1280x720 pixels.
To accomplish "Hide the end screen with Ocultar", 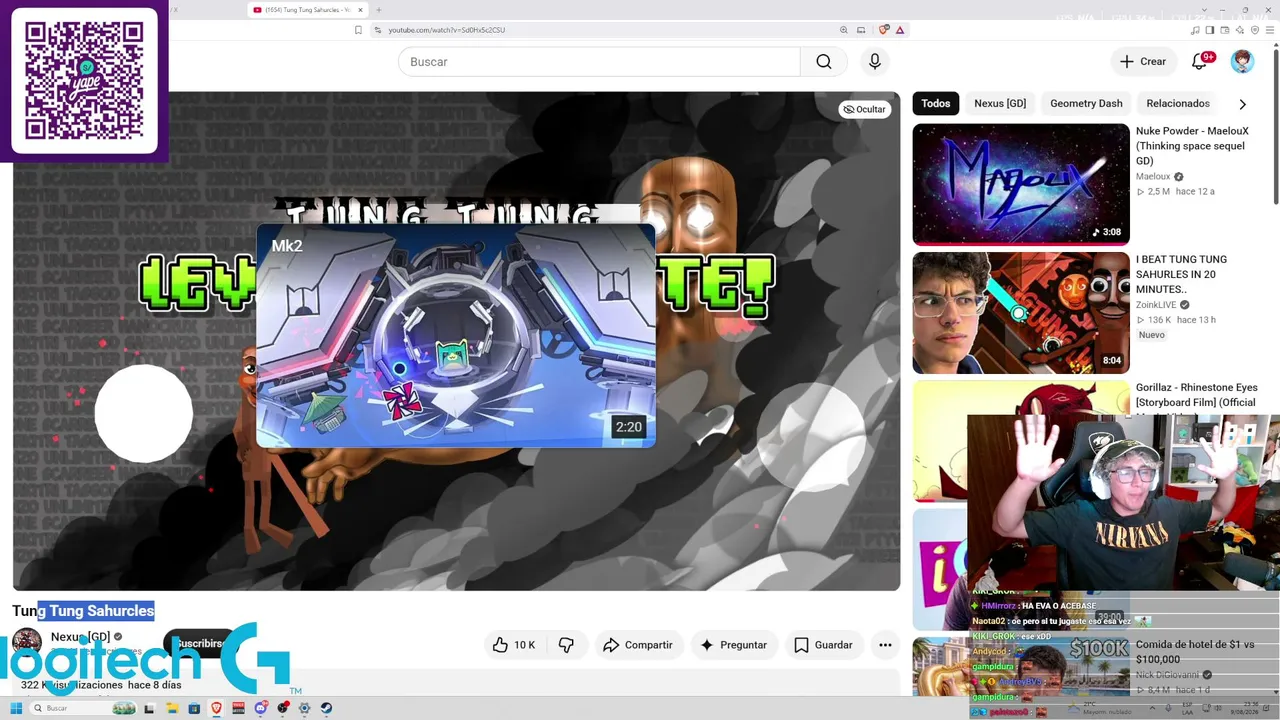I will pos(864,109).
